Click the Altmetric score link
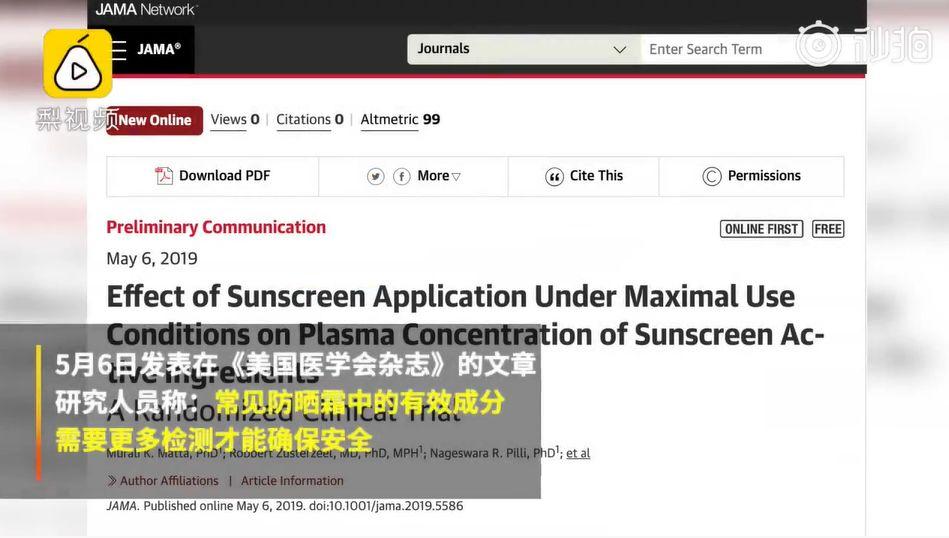The height and width of the screenshot is (538, 949). click(x=400, y=120)
